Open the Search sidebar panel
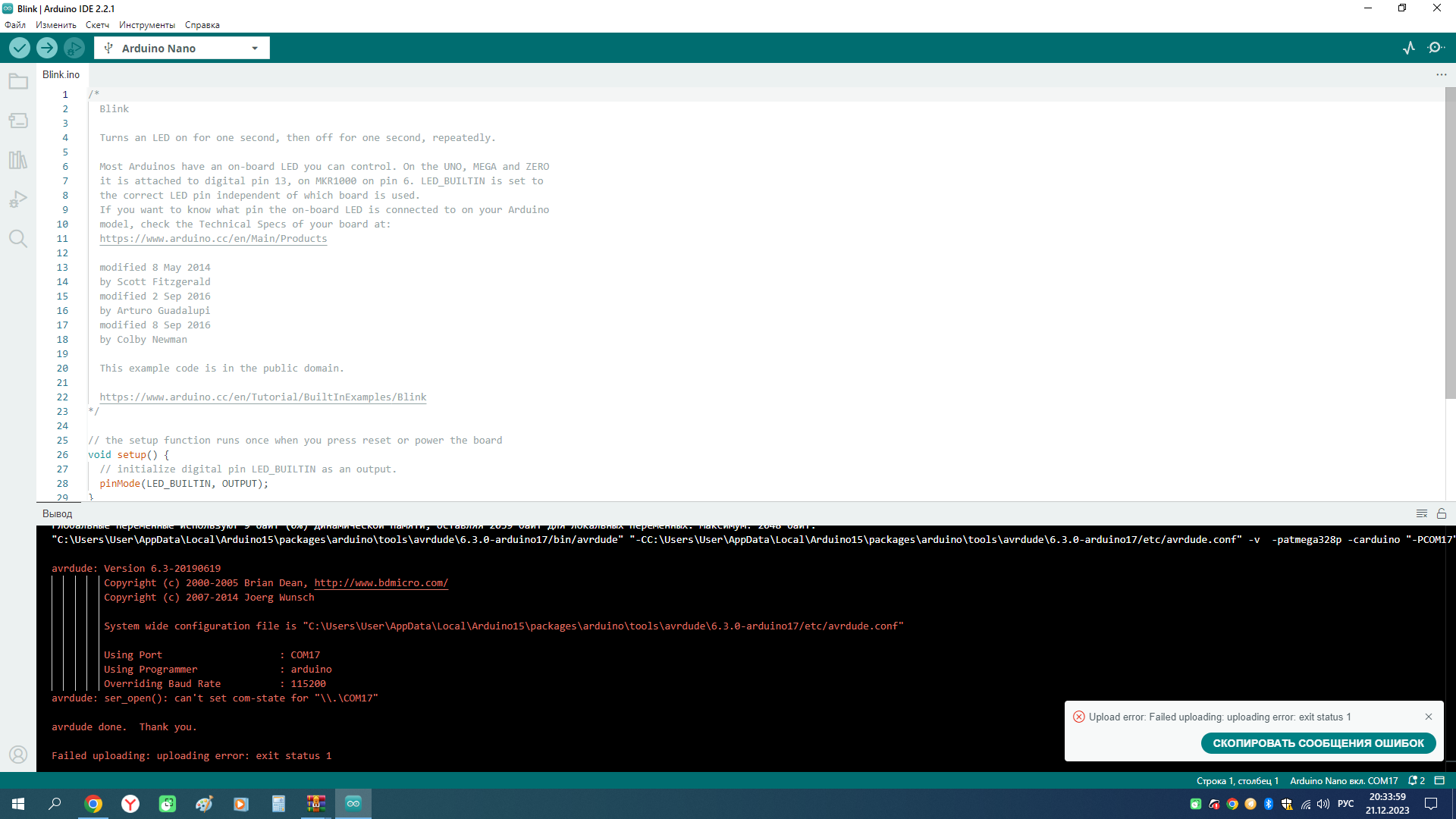 [x=18, y=239]
